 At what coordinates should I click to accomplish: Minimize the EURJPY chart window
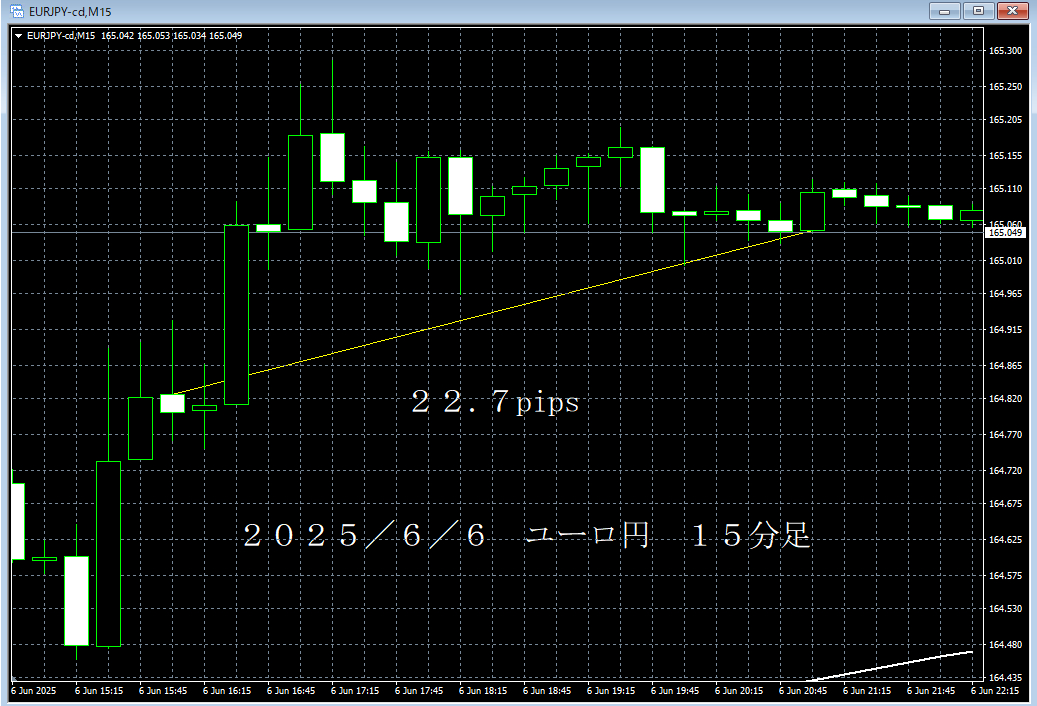coord(944,11)
